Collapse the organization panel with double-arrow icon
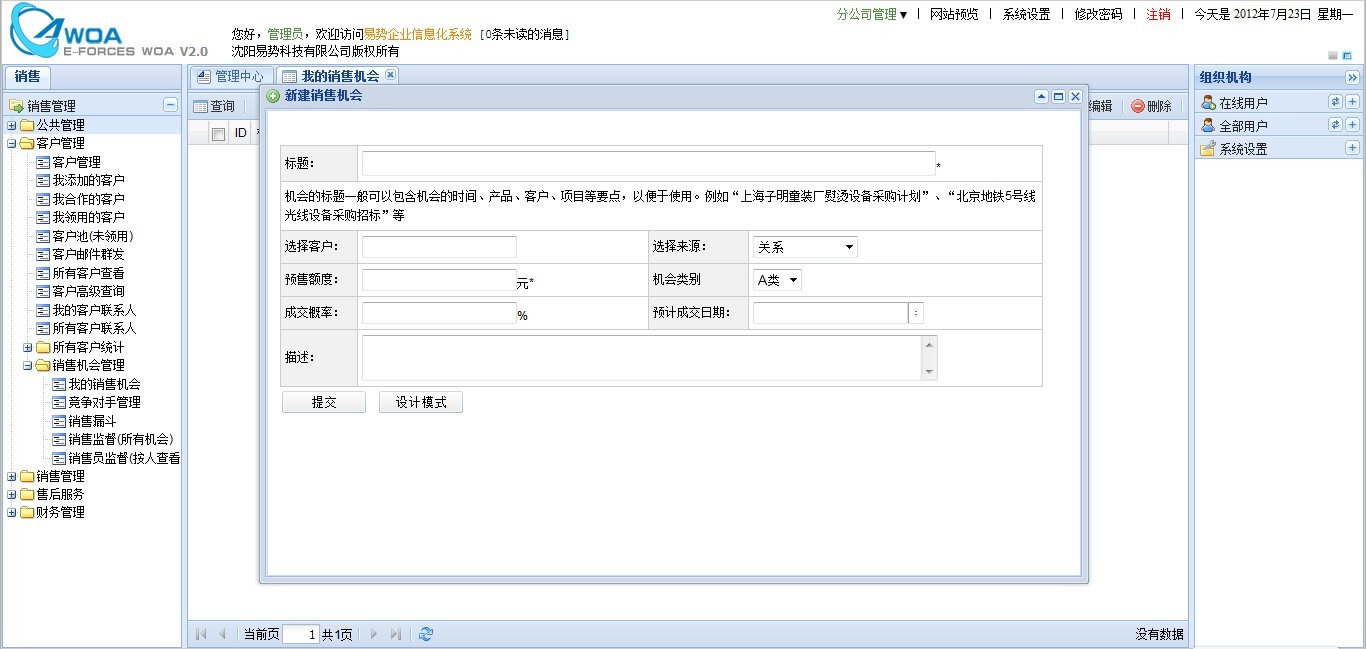The height and width of the screenshot is (649, 1366). click(1352, 78)
